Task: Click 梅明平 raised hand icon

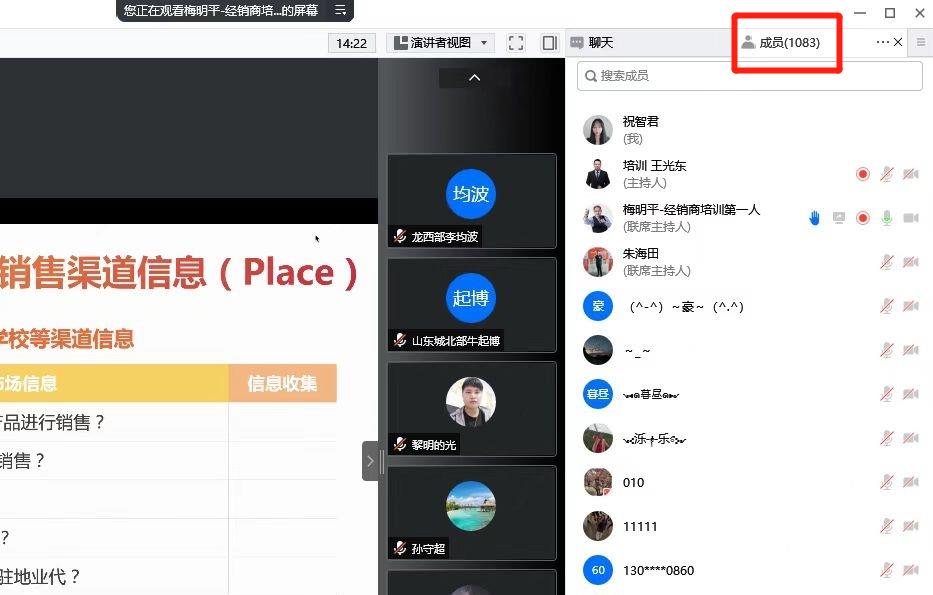Action: tap(815, 218)
